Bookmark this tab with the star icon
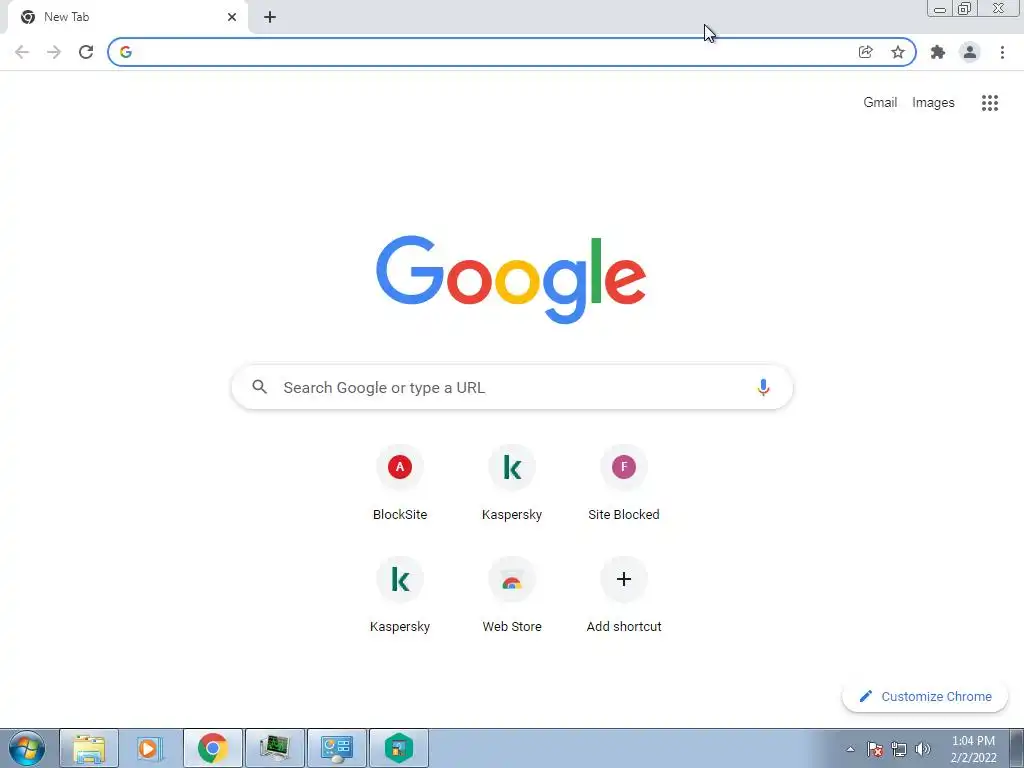 (898, 52)
